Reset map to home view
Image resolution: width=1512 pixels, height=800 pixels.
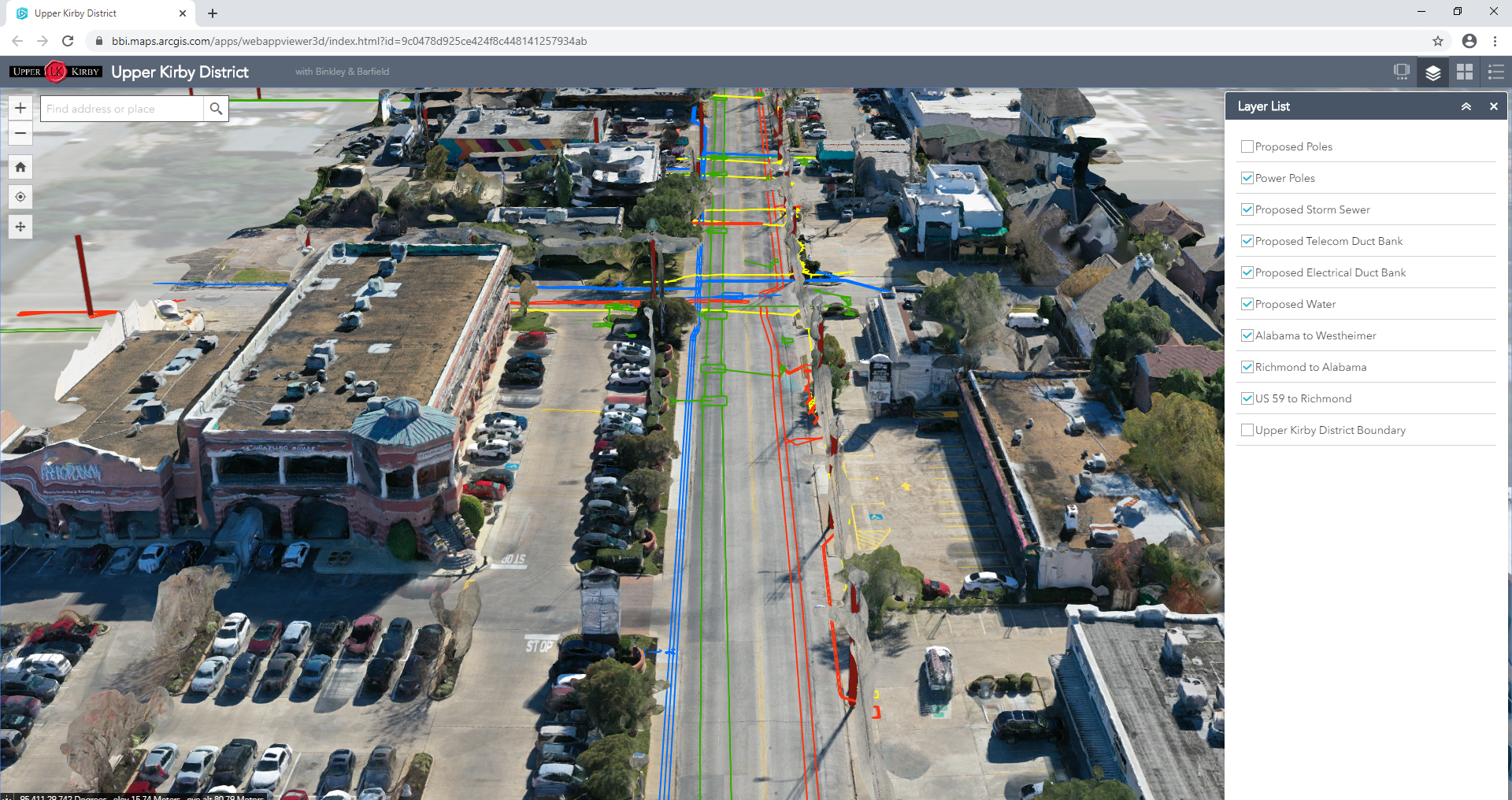click(x=20, y=167)
